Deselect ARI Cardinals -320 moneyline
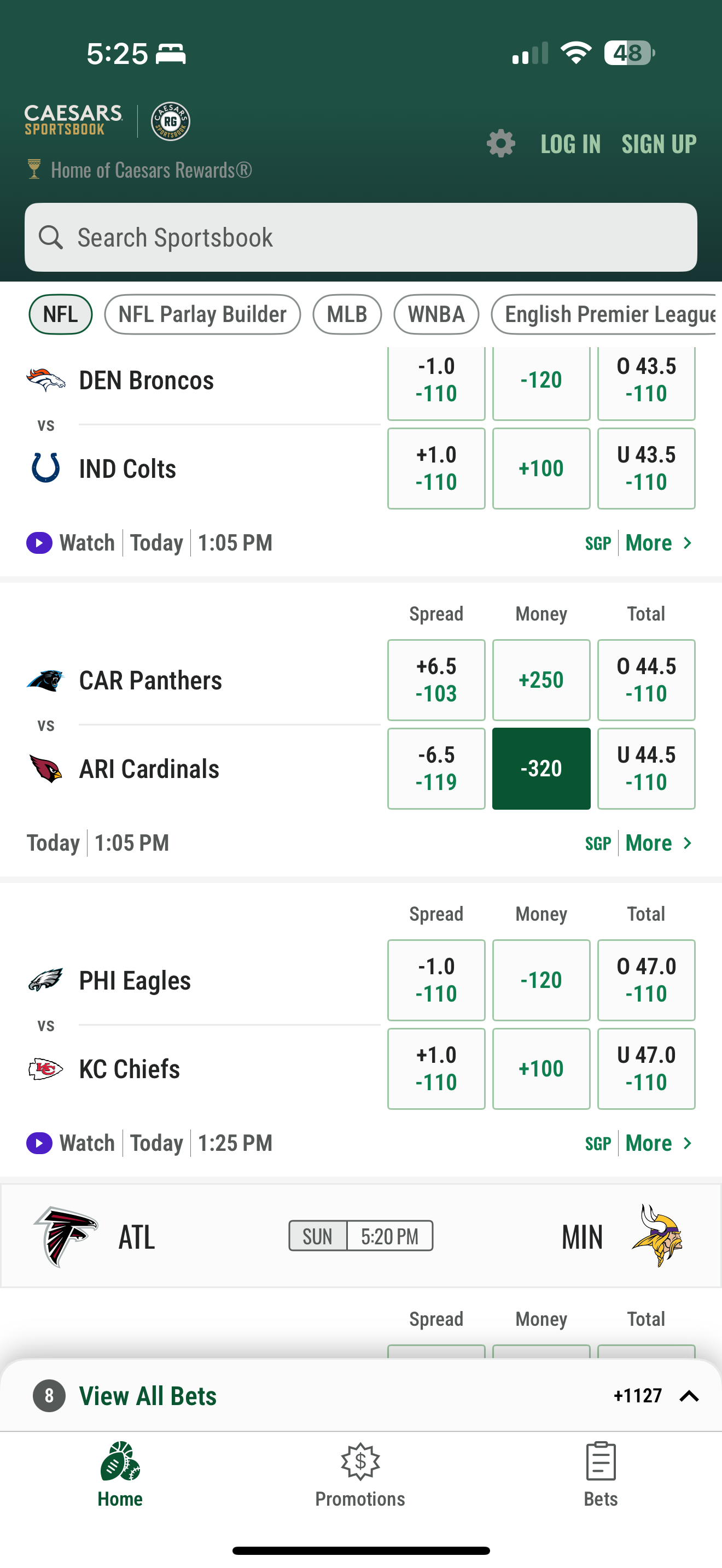 tap(540, 768)
